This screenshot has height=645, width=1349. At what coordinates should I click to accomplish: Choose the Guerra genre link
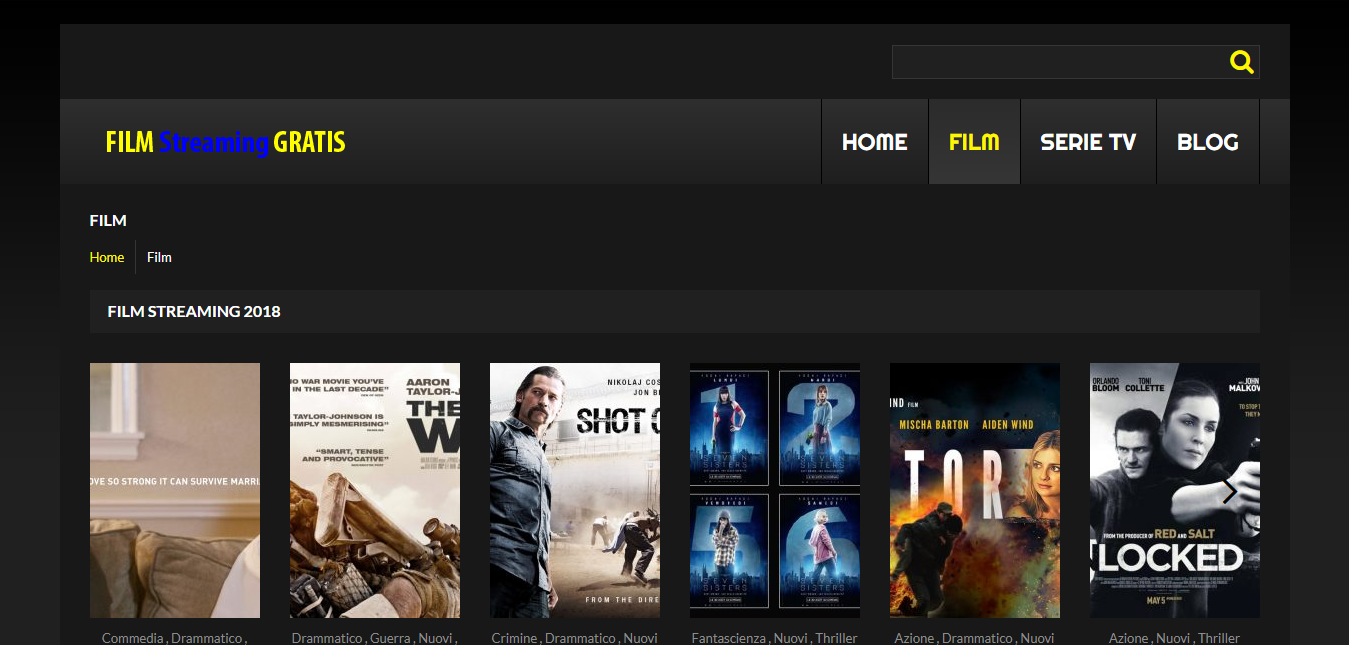(x=390, y=638)
